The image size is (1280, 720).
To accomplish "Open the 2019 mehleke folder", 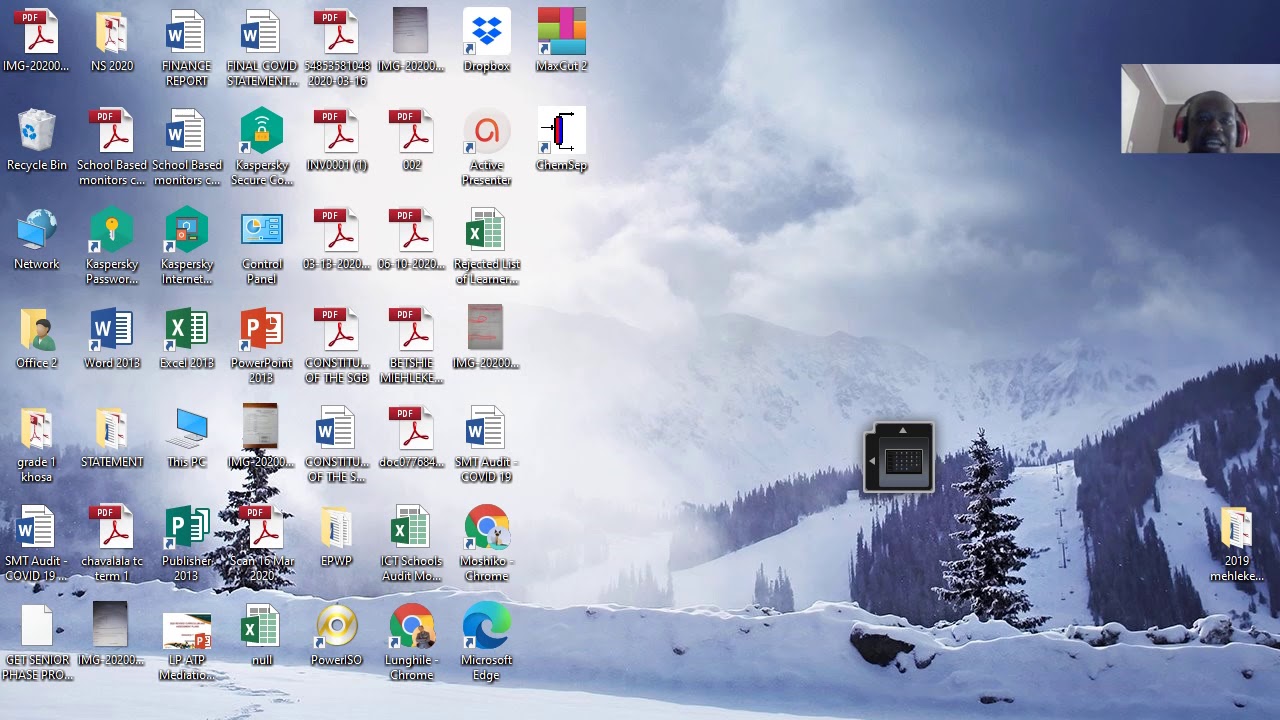I will (x=1237, y=543).
